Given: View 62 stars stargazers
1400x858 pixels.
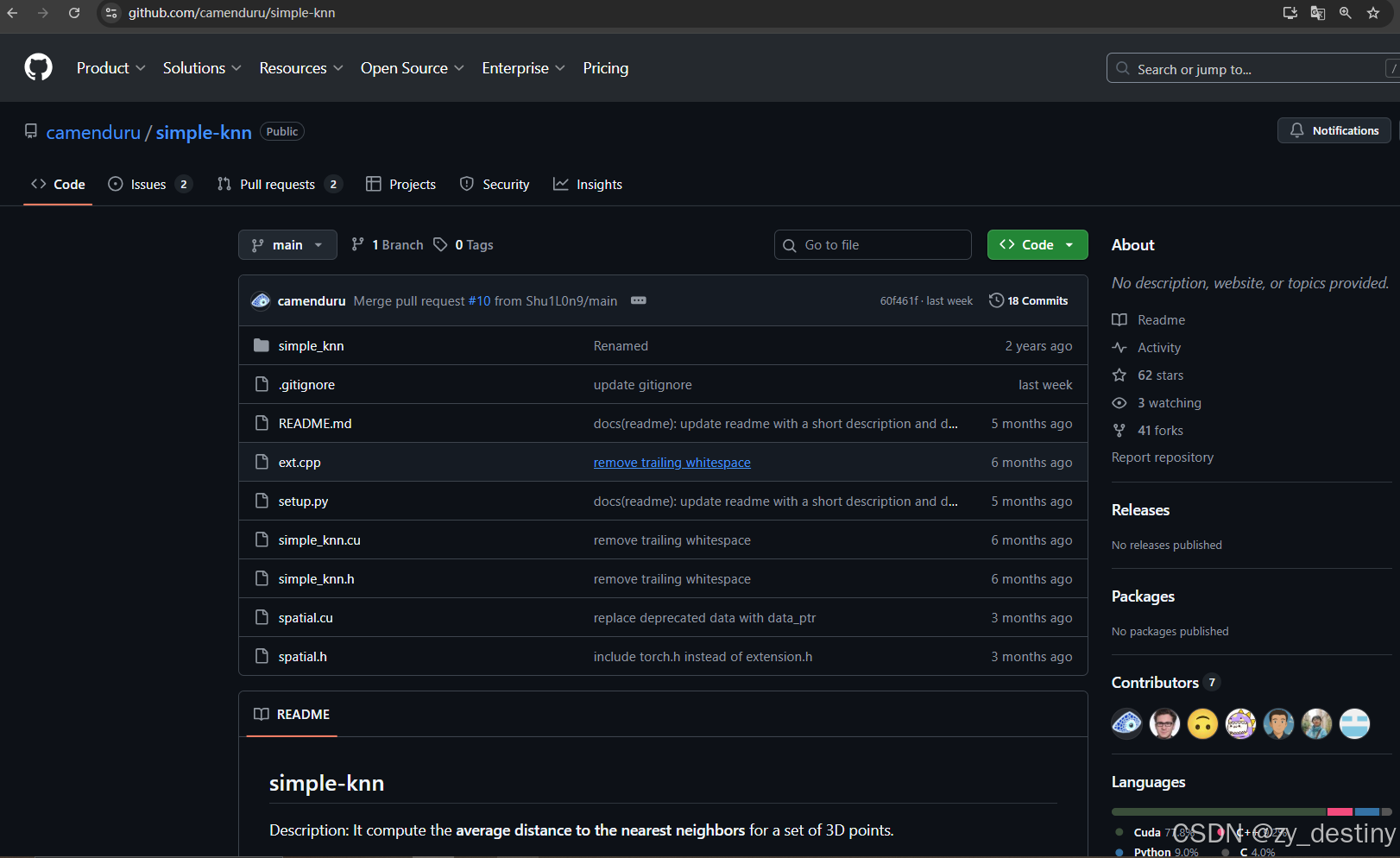Looking at the screenshot, I should pos(1160,375).
